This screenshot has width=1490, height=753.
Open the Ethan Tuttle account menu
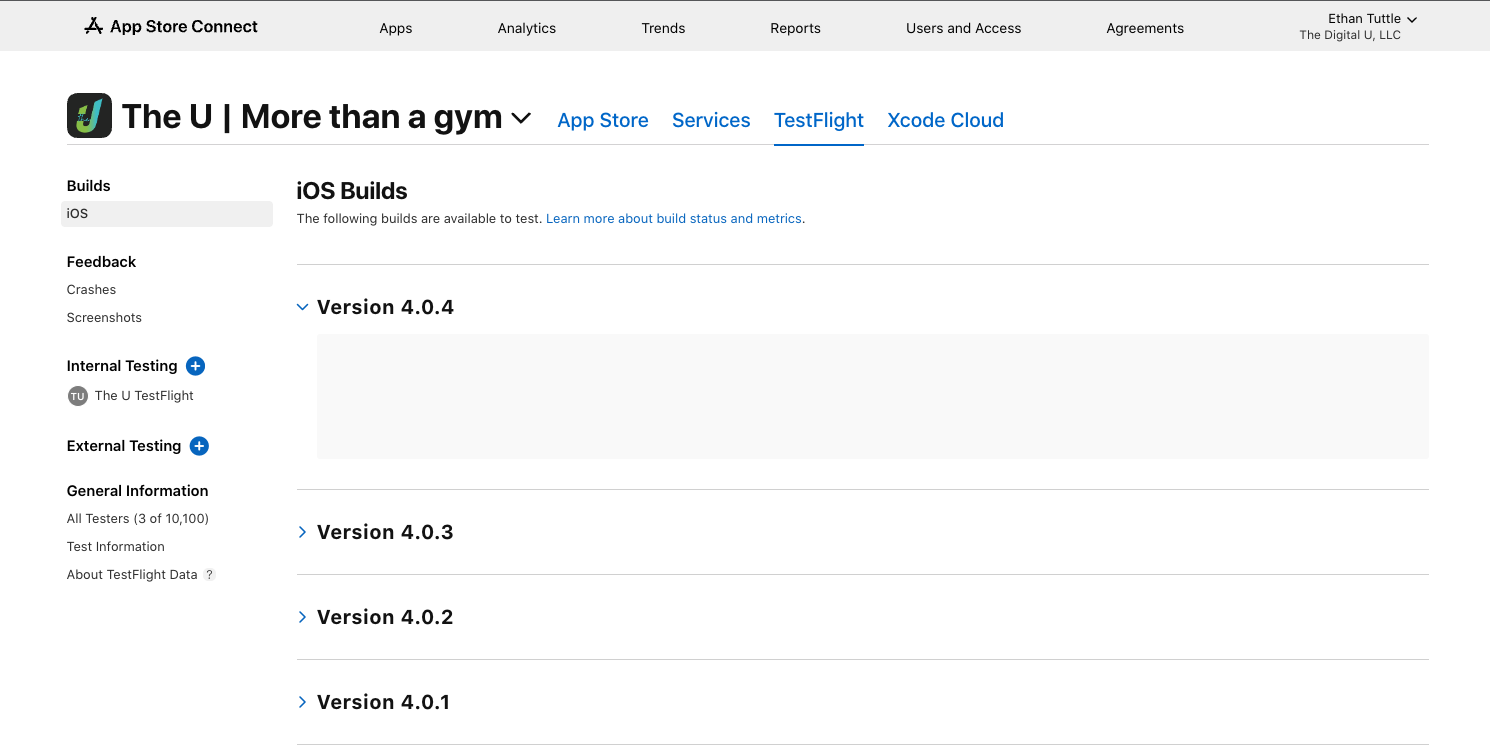1371,19
